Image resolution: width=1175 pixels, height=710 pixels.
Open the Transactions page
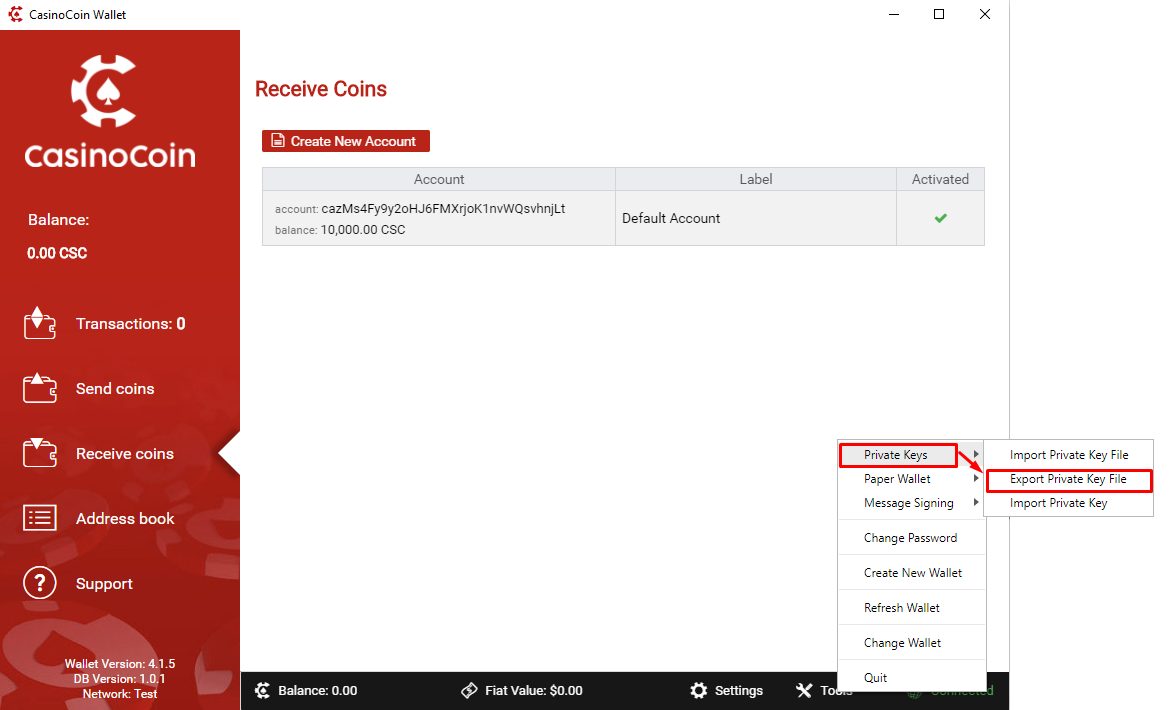click(x=130, y=324)
